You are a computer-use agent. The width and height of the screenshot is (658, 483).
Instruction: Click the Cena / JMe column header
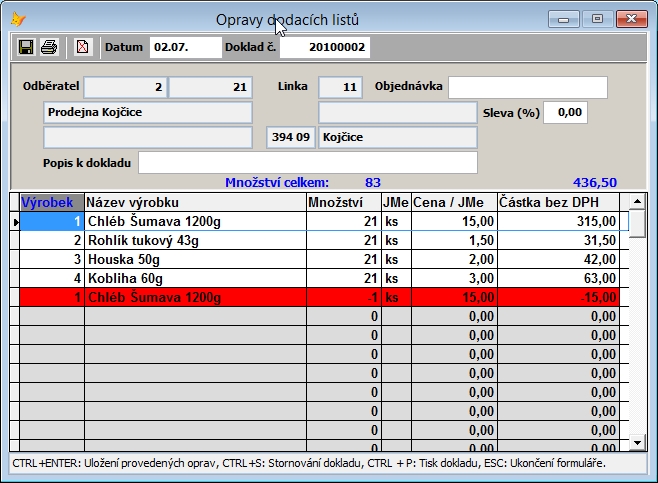[454, 202]
